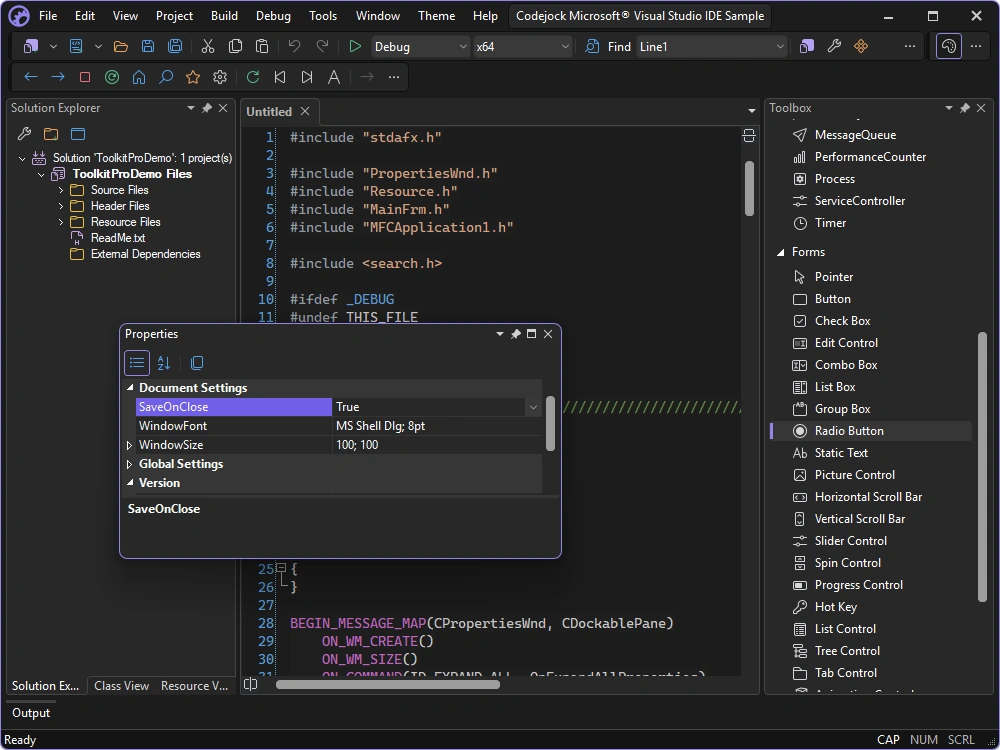This screenshot has width=1000, height=750.
Task: Open the Tools menu
Action: [323, 16]
